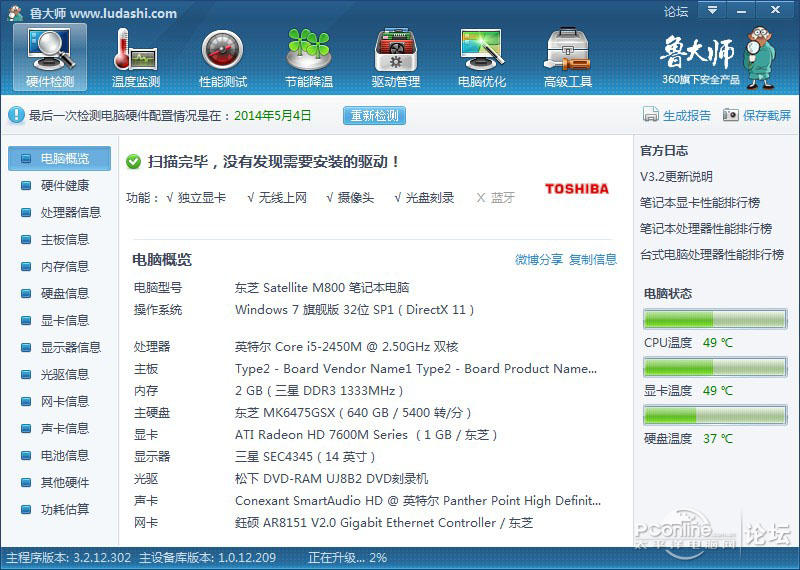Screen dimensions: 800x570
Task: Click the green scan-complete checkmark icon
Action: (x=133, y=162)
